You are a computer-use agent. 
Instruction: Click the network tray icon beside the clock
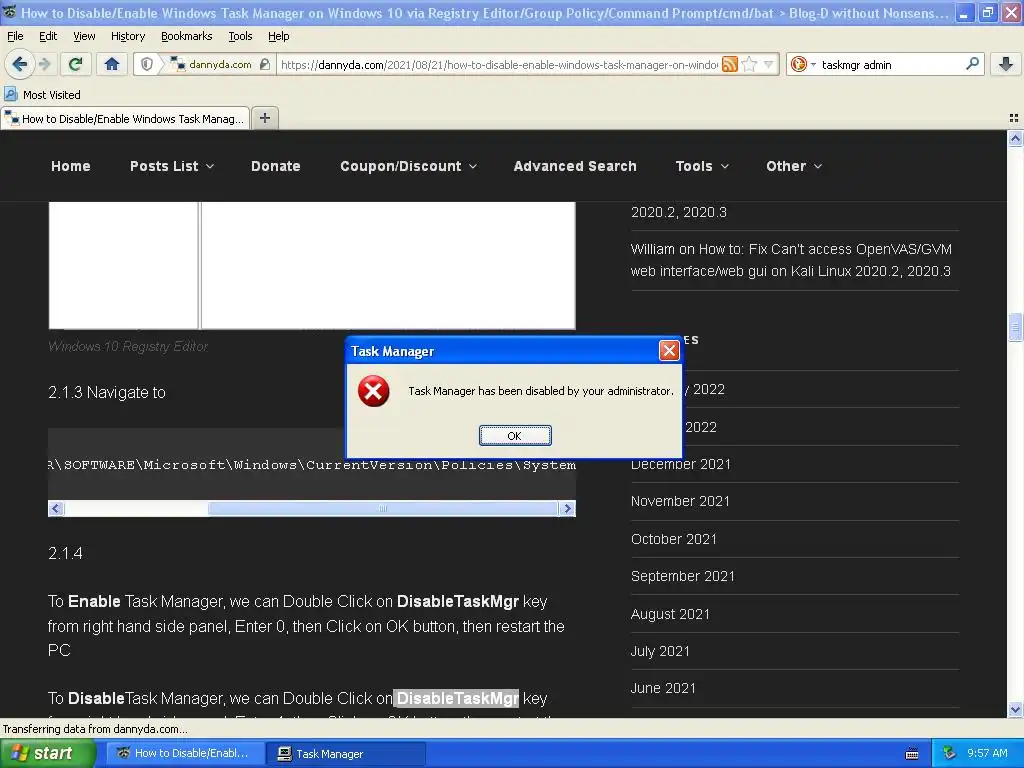point(950,753)
